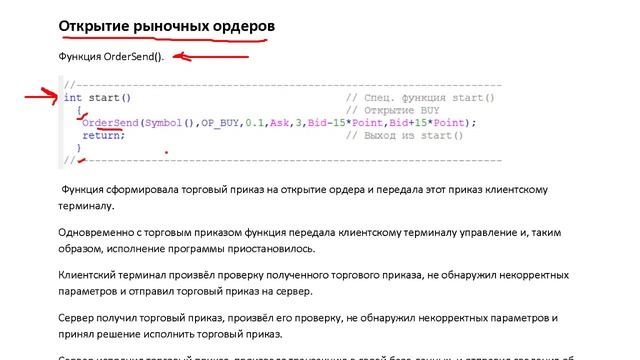Click 'OrderSend' in the code block

coord(111,123)
